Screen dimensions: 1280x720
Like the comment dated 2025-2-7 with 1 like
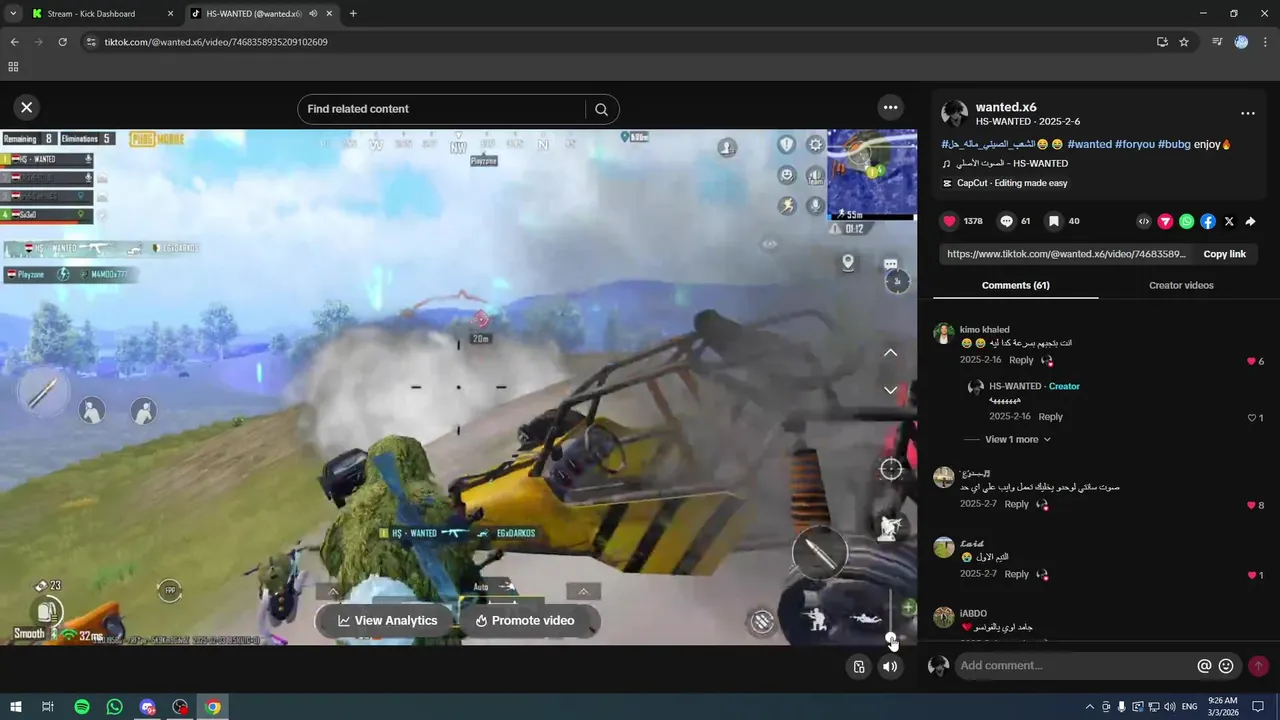[1251, 575]
